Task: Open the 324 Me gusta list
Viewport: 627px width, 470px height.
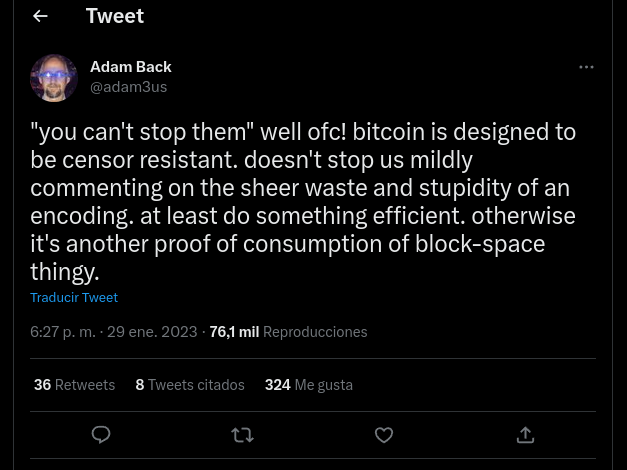Action: (x=308, y=385)
